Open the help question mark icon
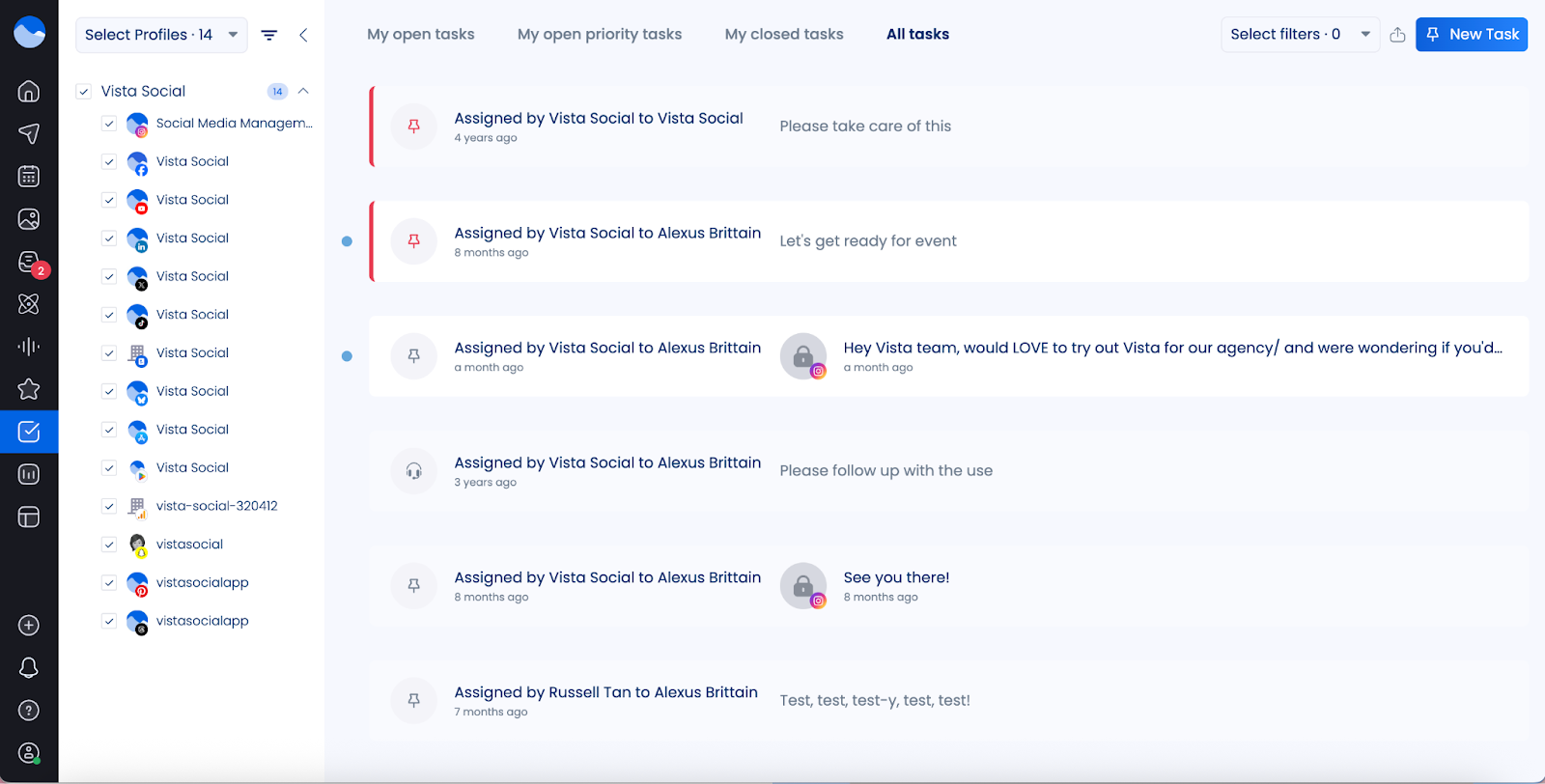Viewport: 1545px width, 784px height. [29, 710]
